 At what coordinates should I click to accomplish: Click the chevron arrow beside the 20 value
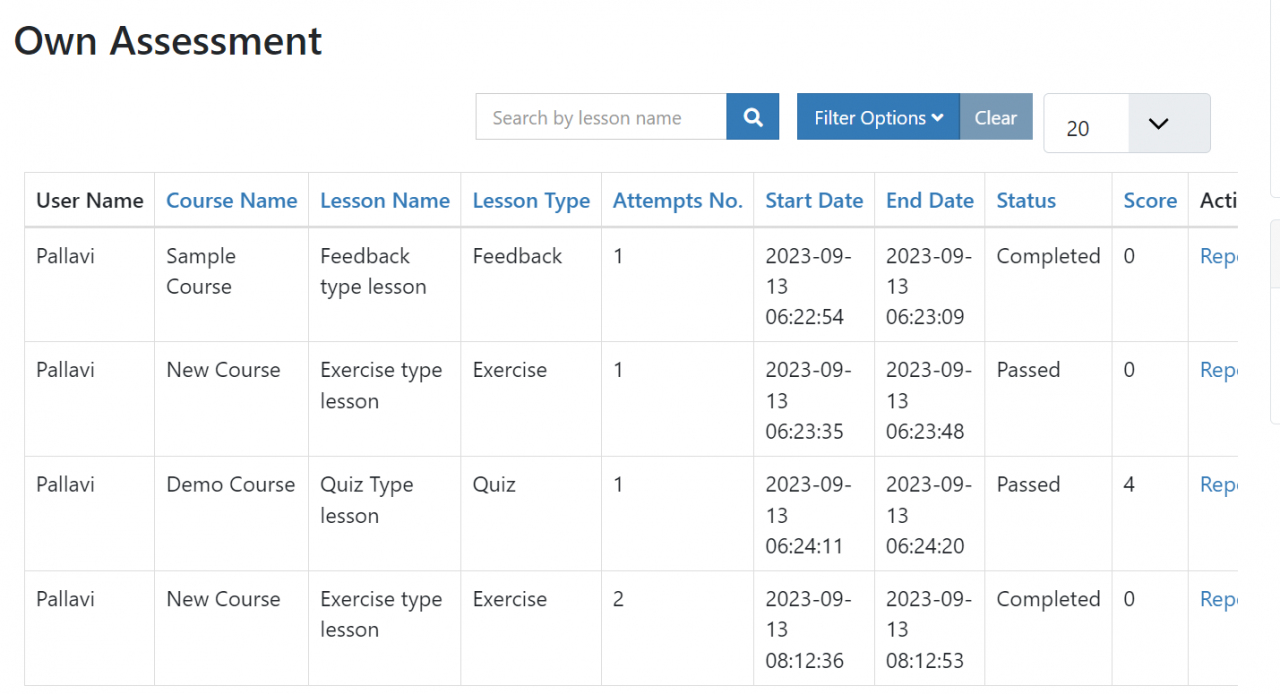1159,124
